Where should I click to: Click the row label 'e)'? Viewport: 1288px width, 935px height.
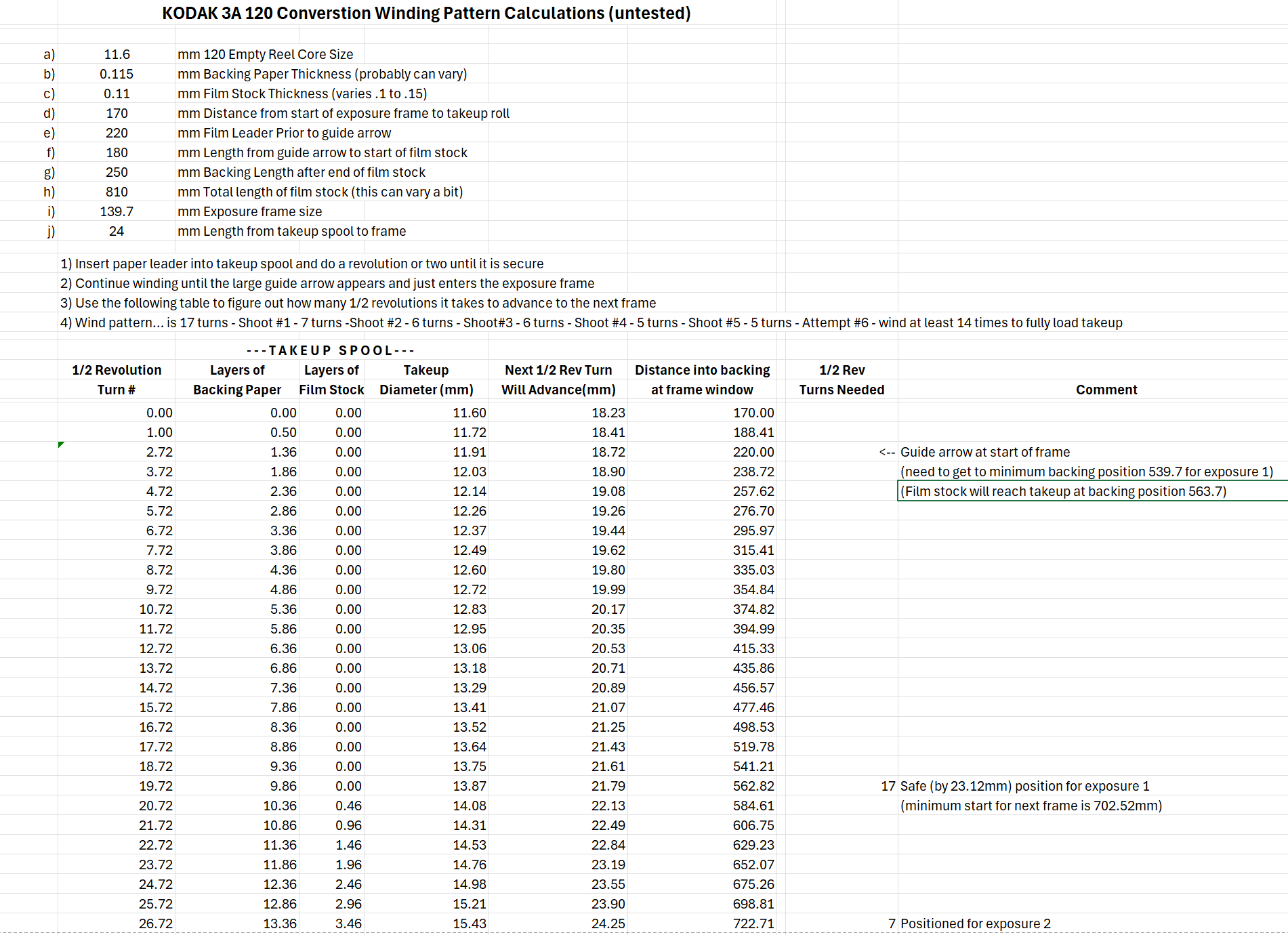tap(49, 133)
